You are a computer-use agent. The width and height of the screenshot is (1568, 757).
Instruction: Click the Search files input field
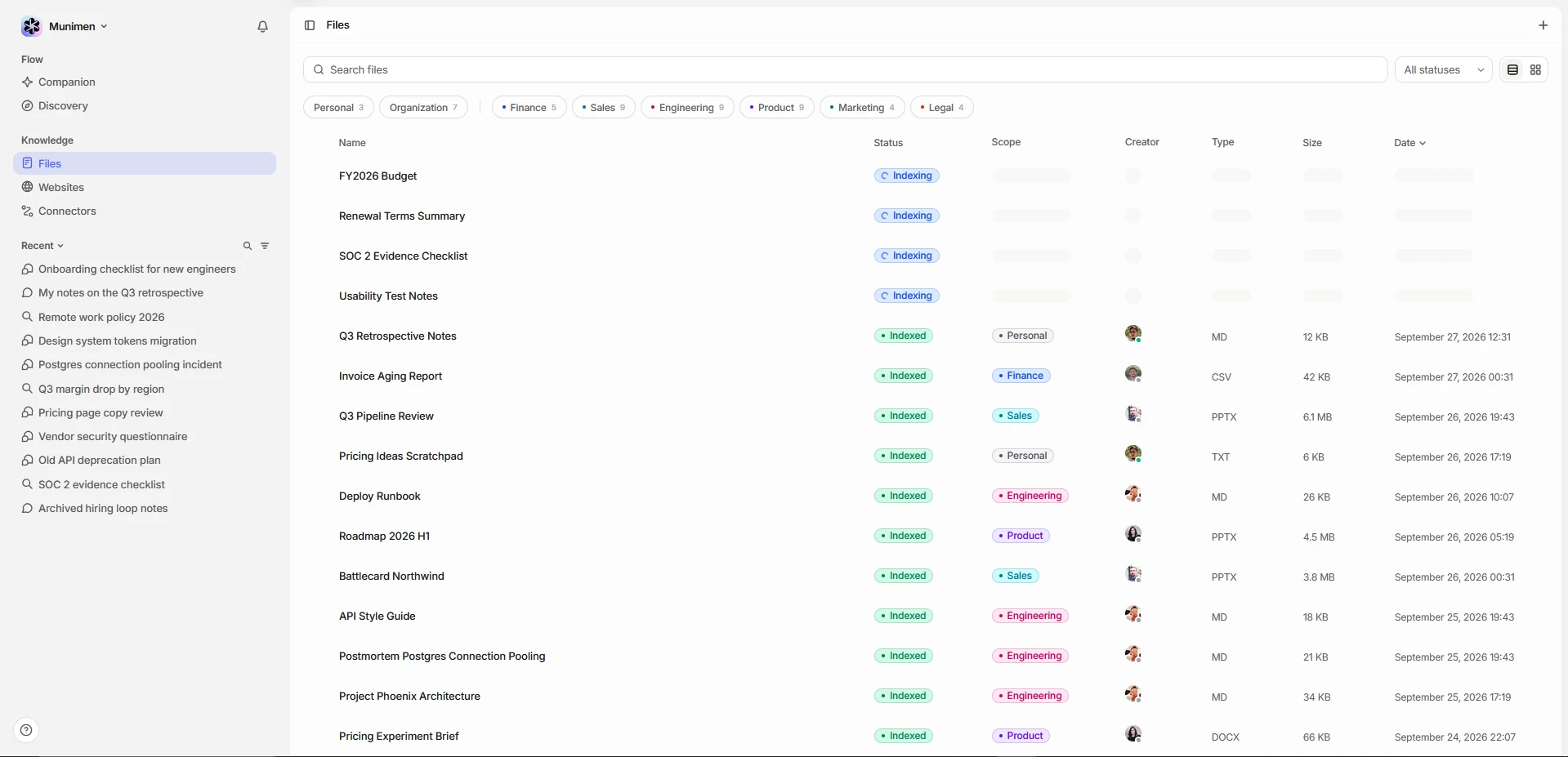pos(845,70)
